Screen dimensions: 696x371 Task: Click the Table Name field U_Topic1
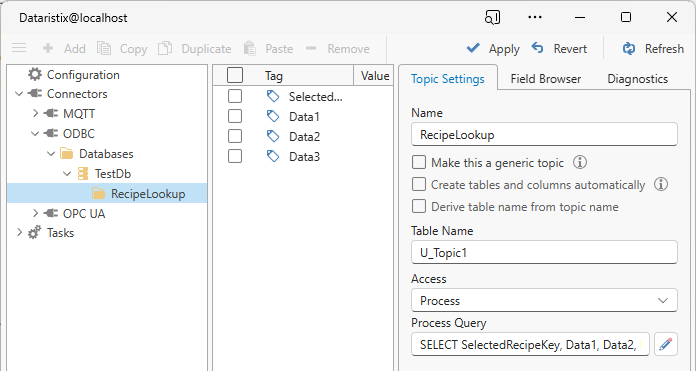click(544, 253)
